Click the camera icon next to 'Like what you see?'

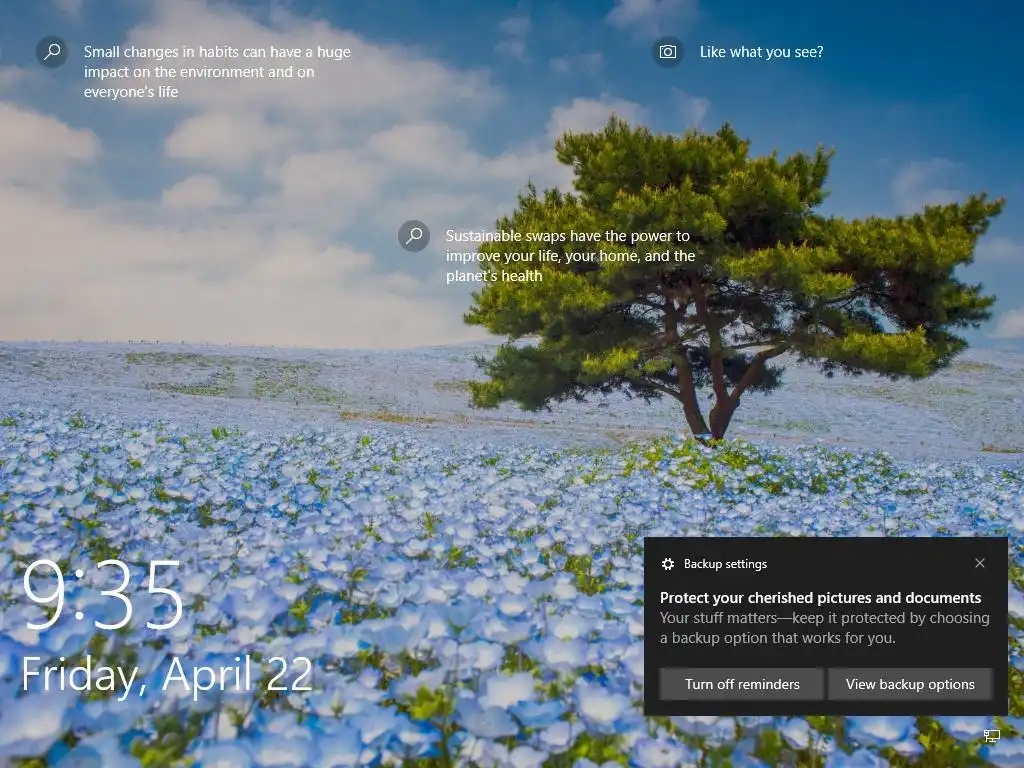tap(667, 52)
